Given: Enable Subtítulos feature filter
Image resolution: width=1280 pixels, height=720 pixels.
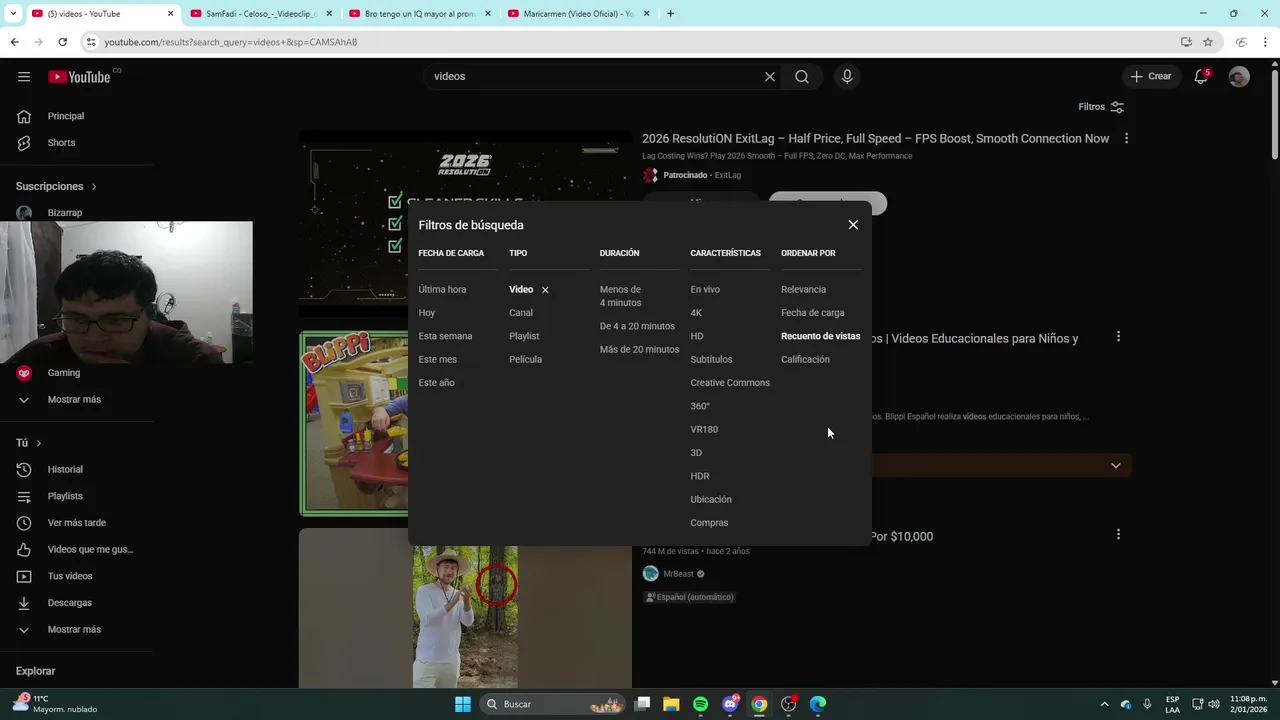Looking at the screenshot, I should pyautogui.click(x=711, y=360).
